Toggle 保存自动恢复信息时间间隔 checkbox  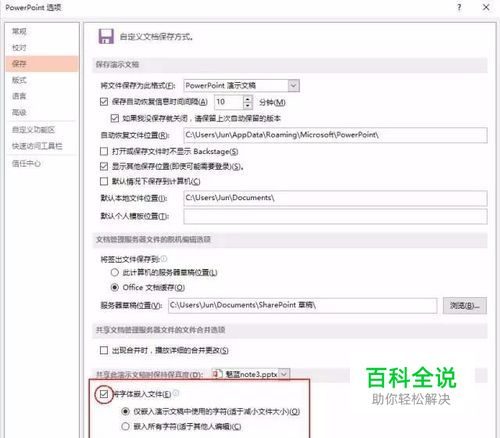104,102
